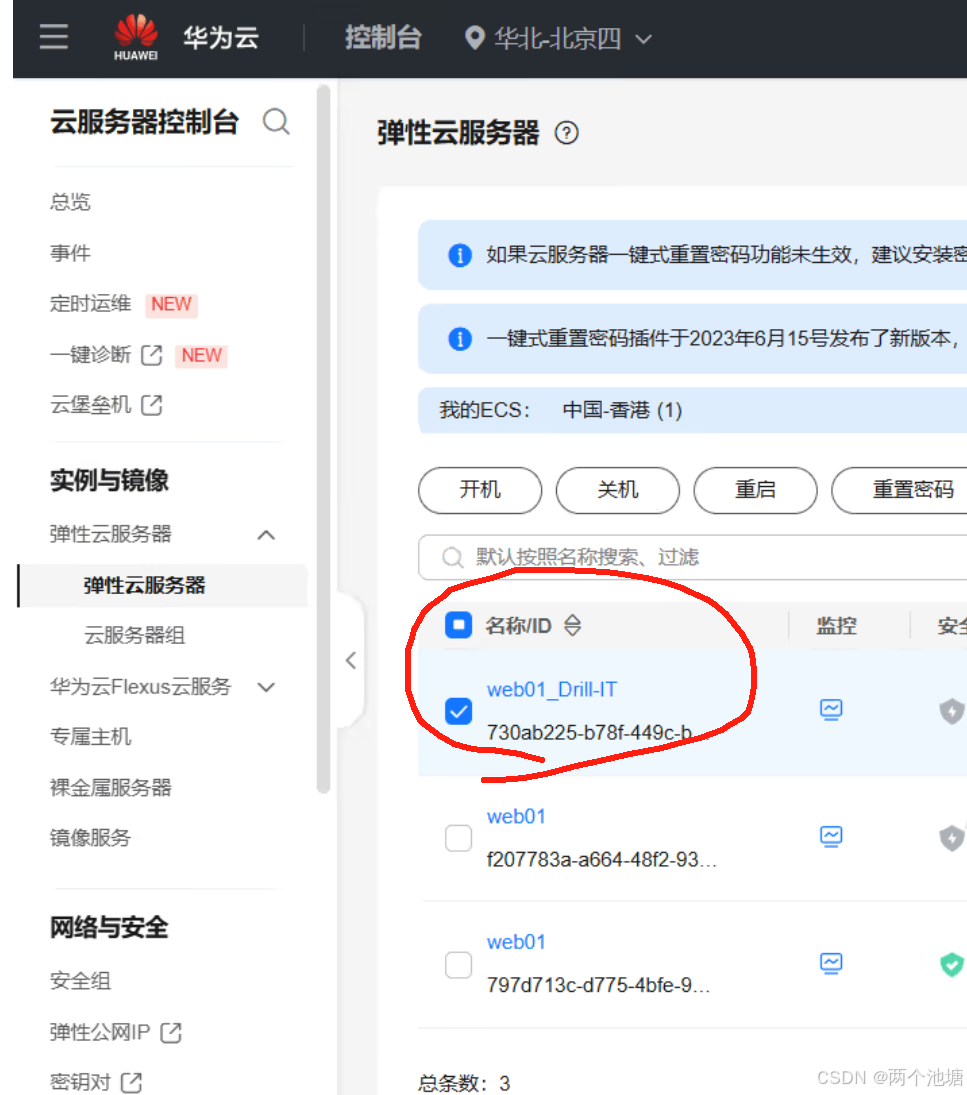The width and height of the screenshot is (967, 1095).
Task: Open 专属主机 in sidebar
Action: point(91,737)
